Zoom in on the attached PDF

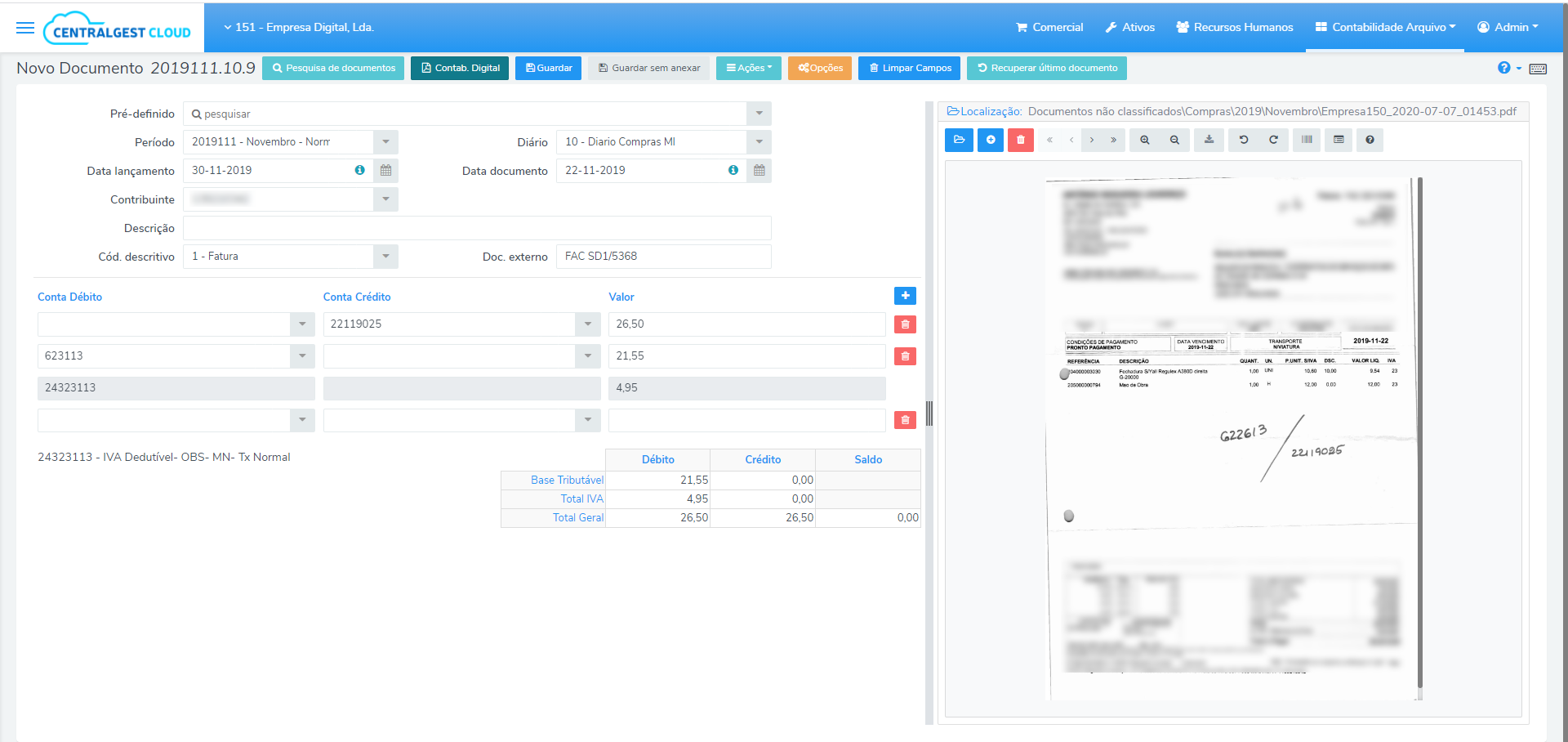(1145, 140)
